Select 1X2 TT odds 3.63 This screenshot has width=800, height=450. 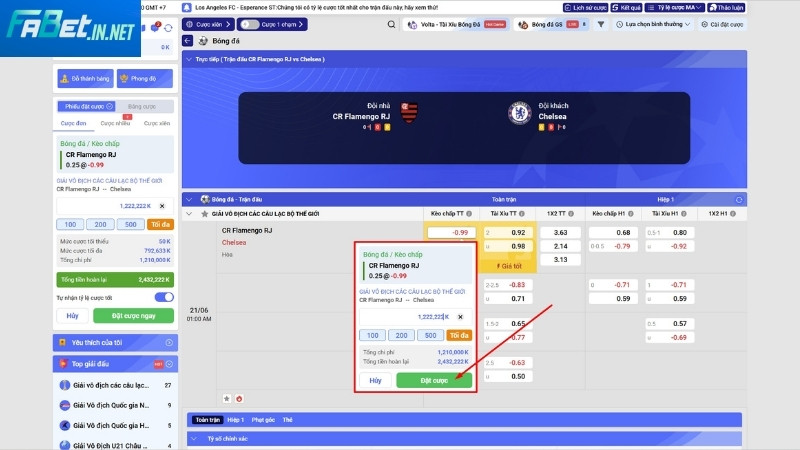(560, 233)
